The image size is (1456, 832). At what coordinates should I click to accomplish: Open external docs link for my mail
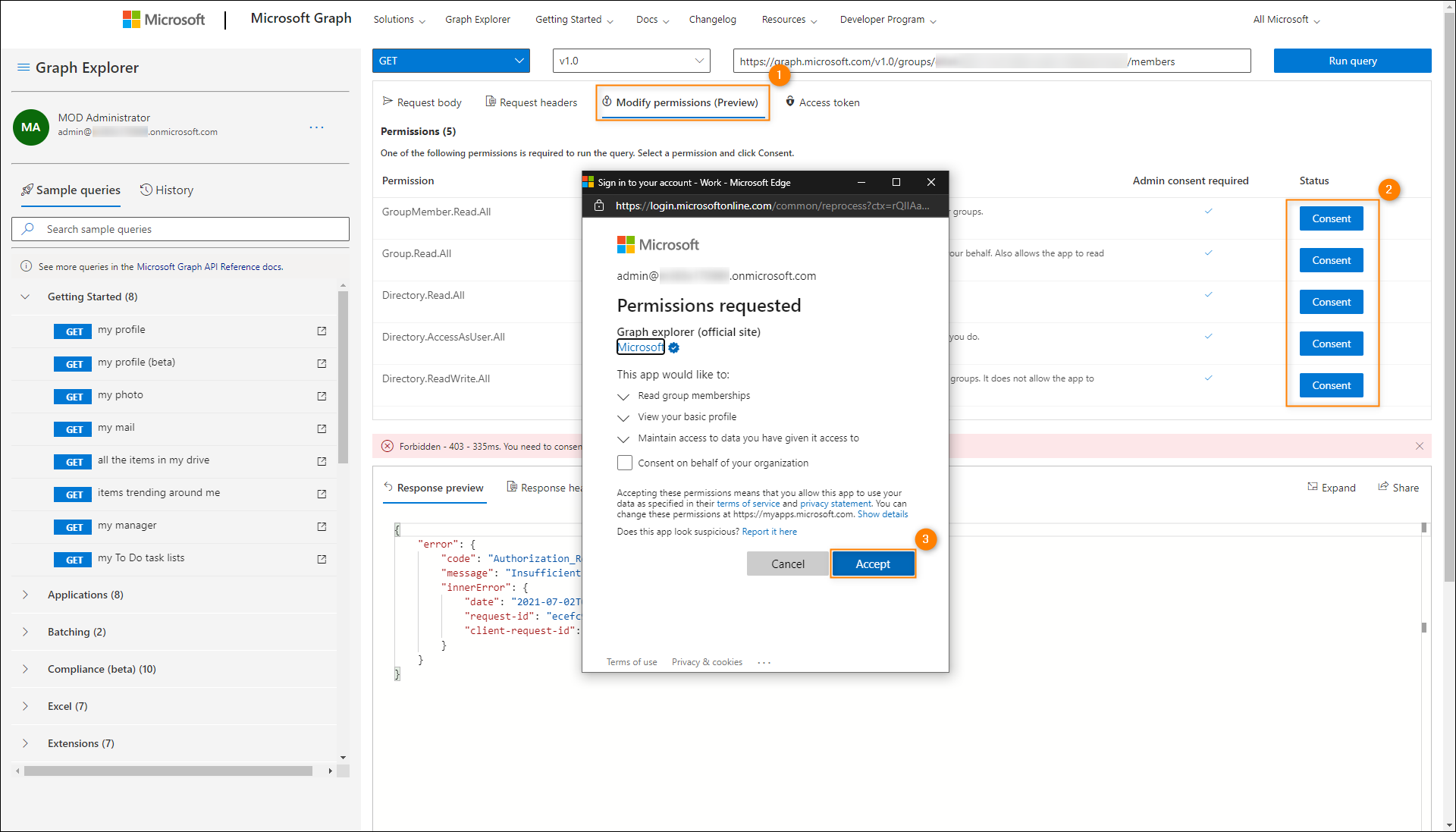tap(322, 429)
